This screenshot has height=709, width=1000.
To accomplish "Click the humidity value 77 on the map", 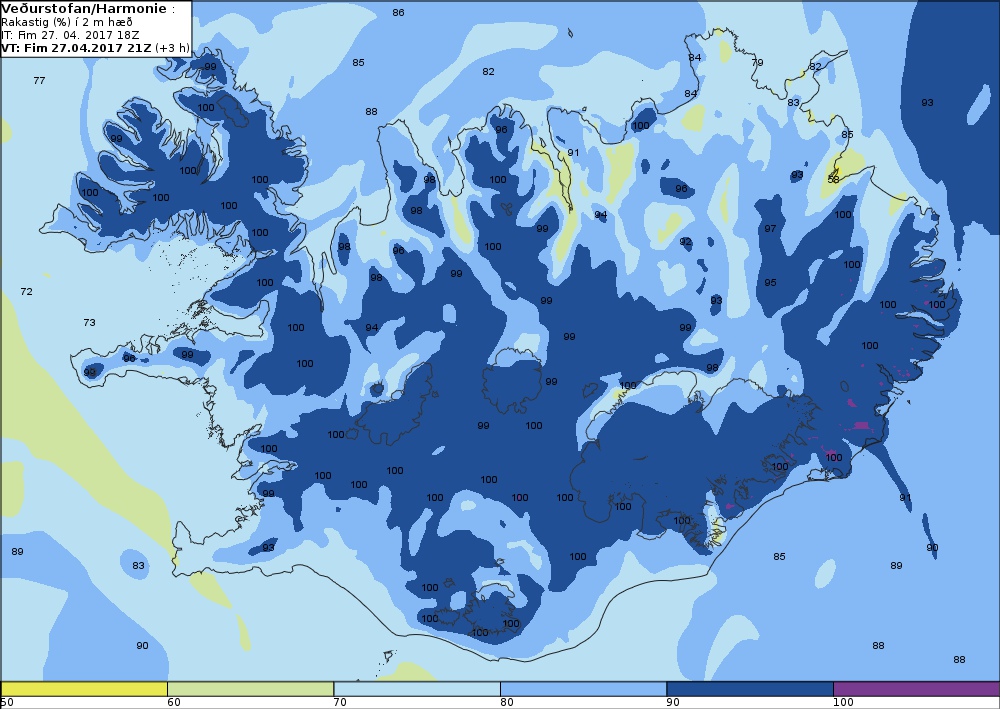I will (x=40, y=80).
